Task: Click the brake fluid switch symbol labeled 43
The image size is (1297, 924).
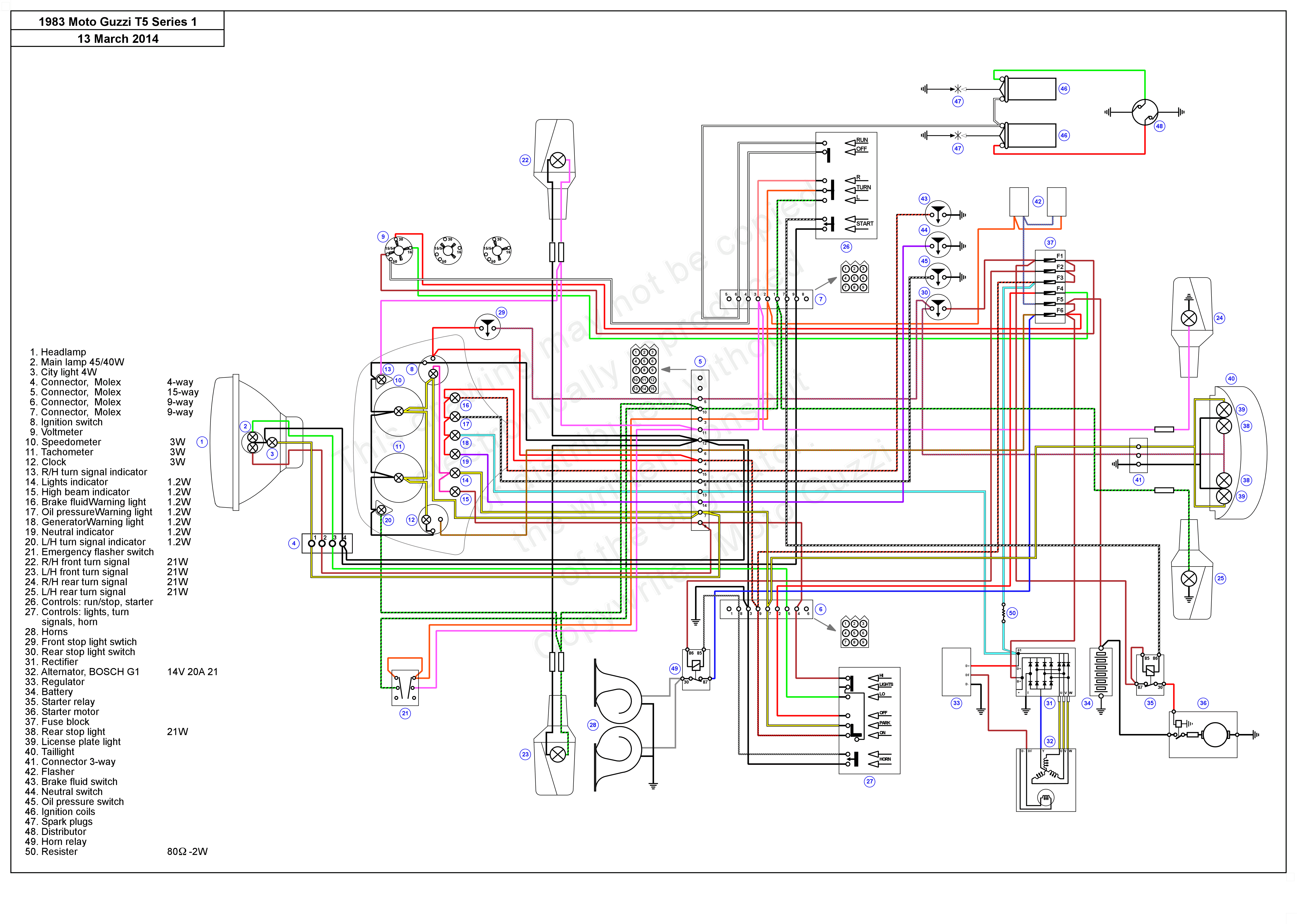Action: (x=938, y=214)
